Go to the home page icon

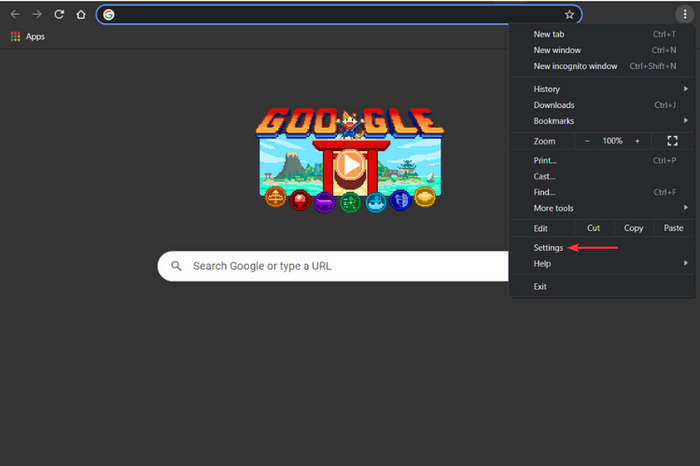(x=81, y=14)
